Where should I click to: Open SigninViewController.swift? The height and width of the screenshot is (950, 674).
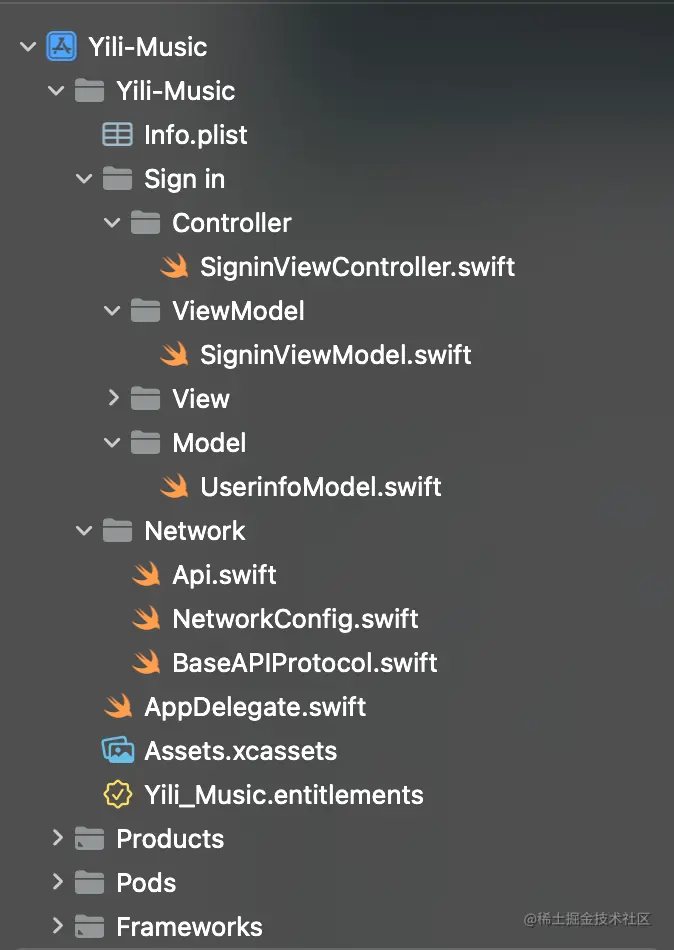coord(358,267)
